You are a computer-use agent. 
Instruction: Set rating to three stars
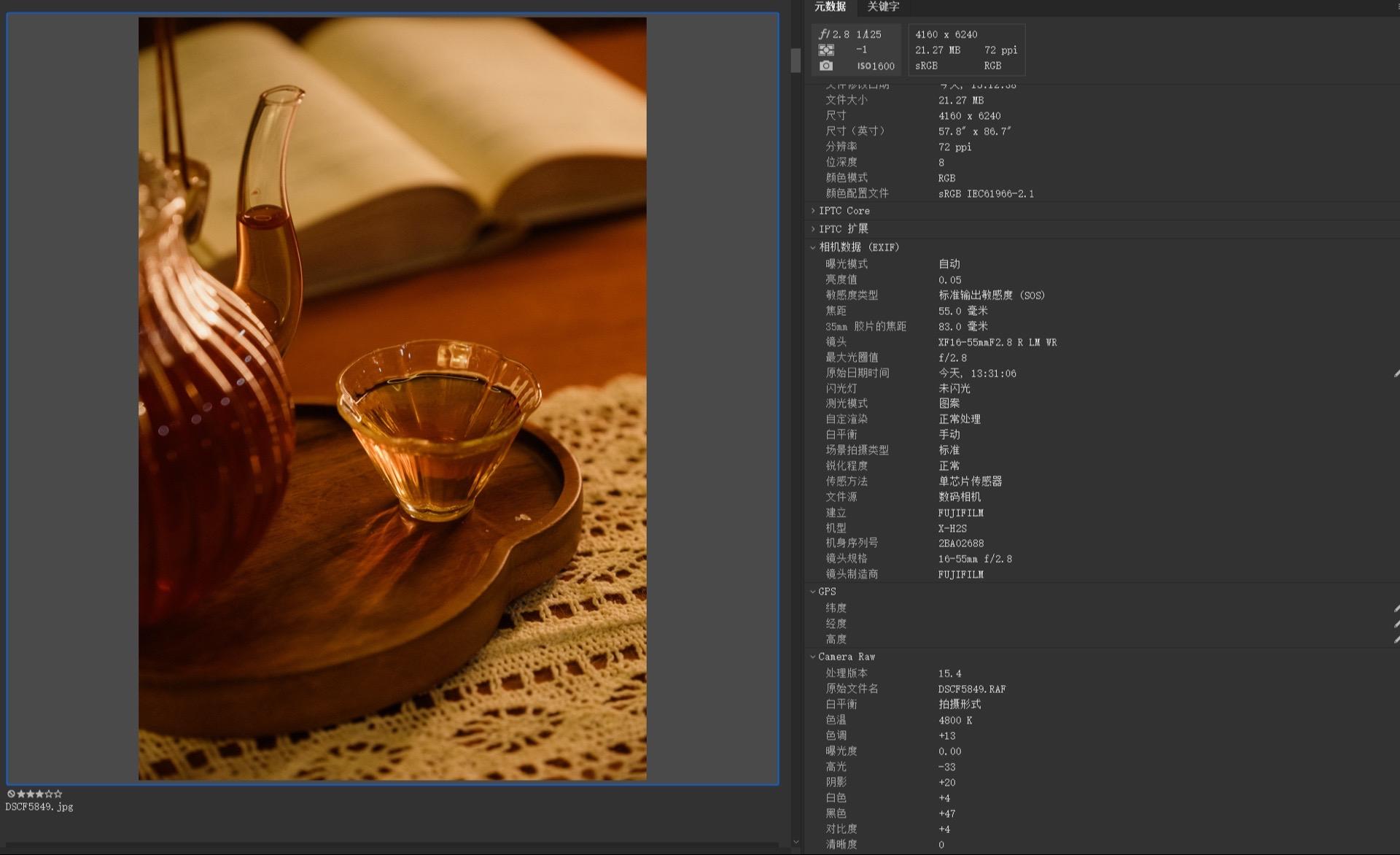tap(39, 794)
